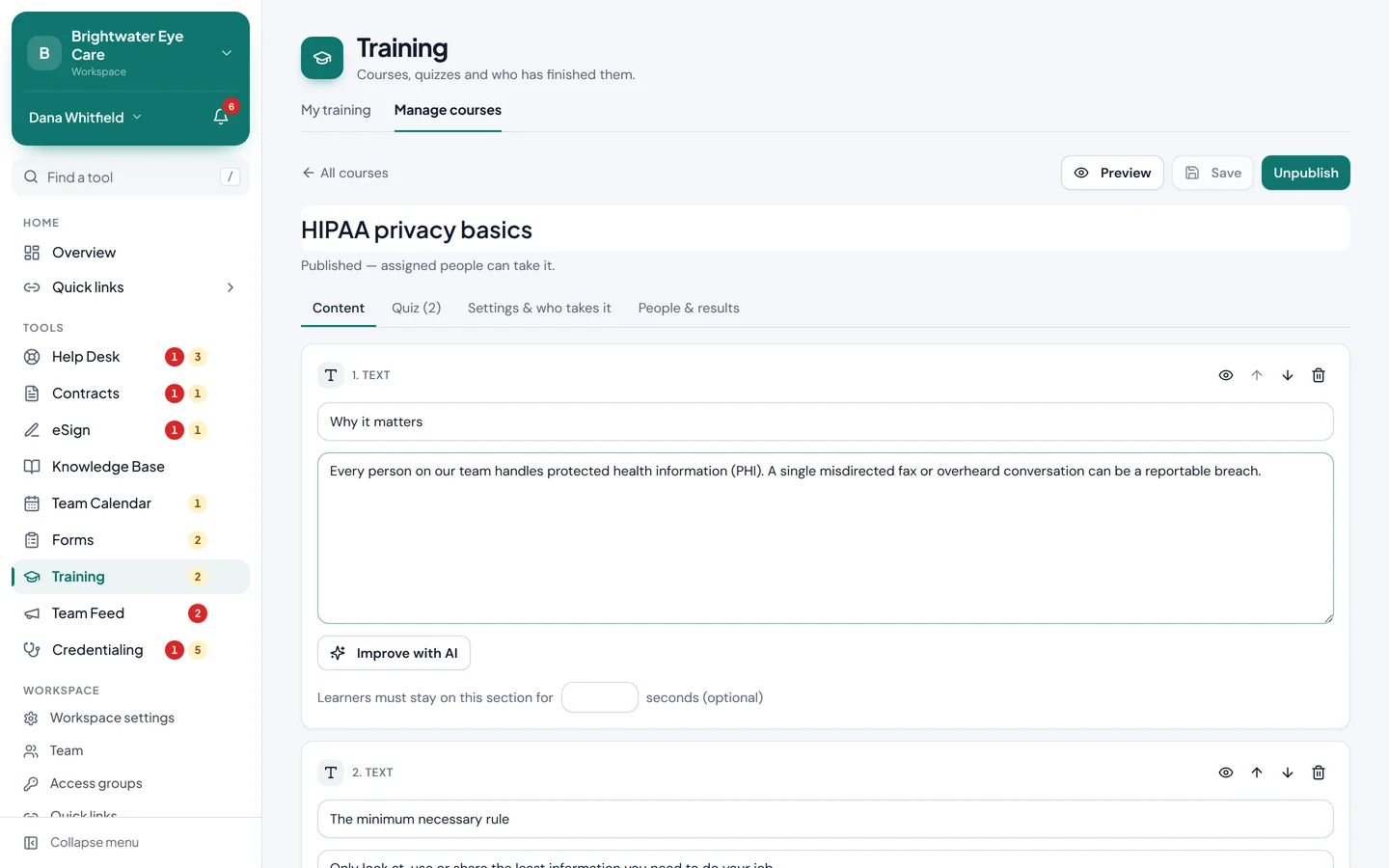
Task: Open Credentialing tool
Action: [x=130, y=650]
